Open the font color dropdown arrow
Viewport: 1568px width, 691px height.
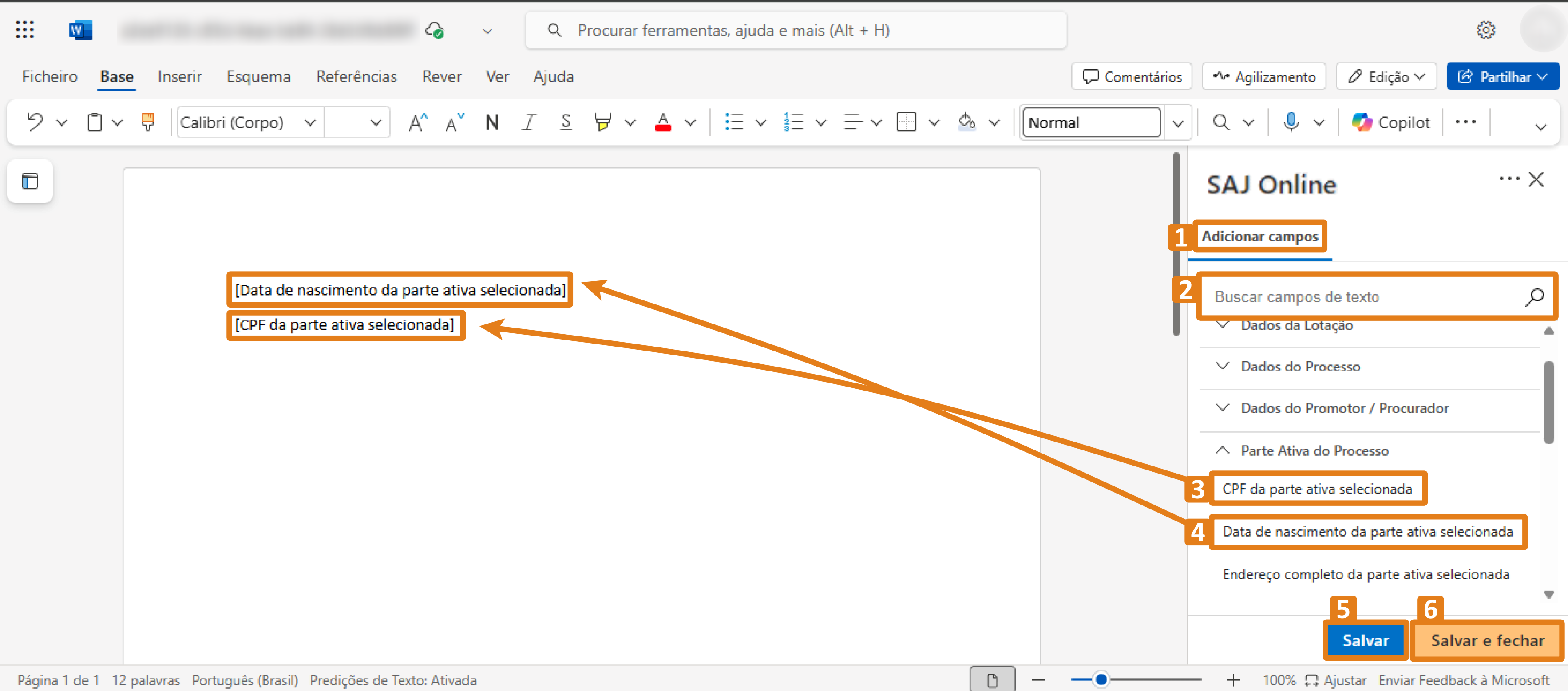click(690, 122)
